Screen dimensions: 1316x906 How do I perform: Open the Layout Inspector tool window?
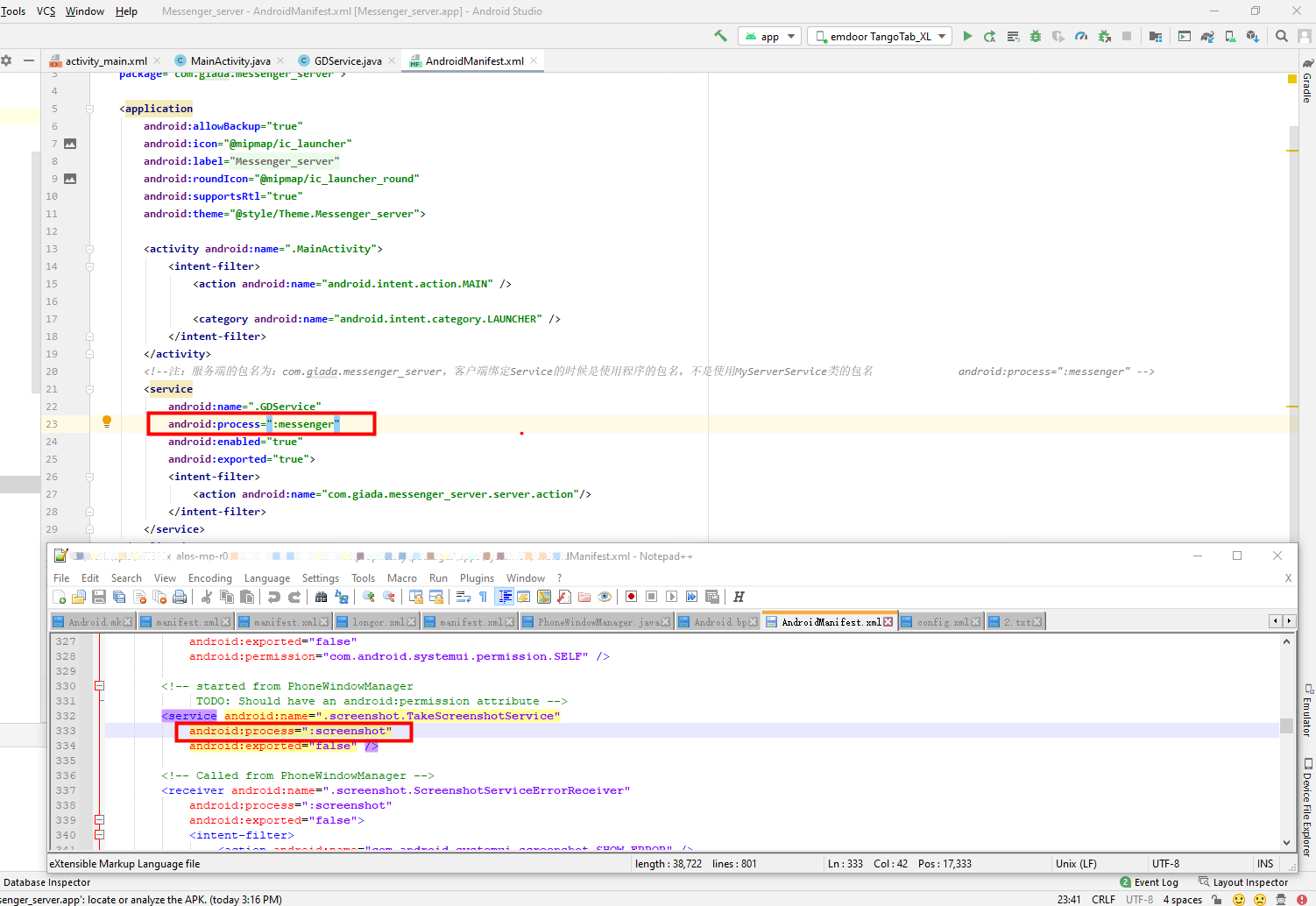tap(1243, 882)
